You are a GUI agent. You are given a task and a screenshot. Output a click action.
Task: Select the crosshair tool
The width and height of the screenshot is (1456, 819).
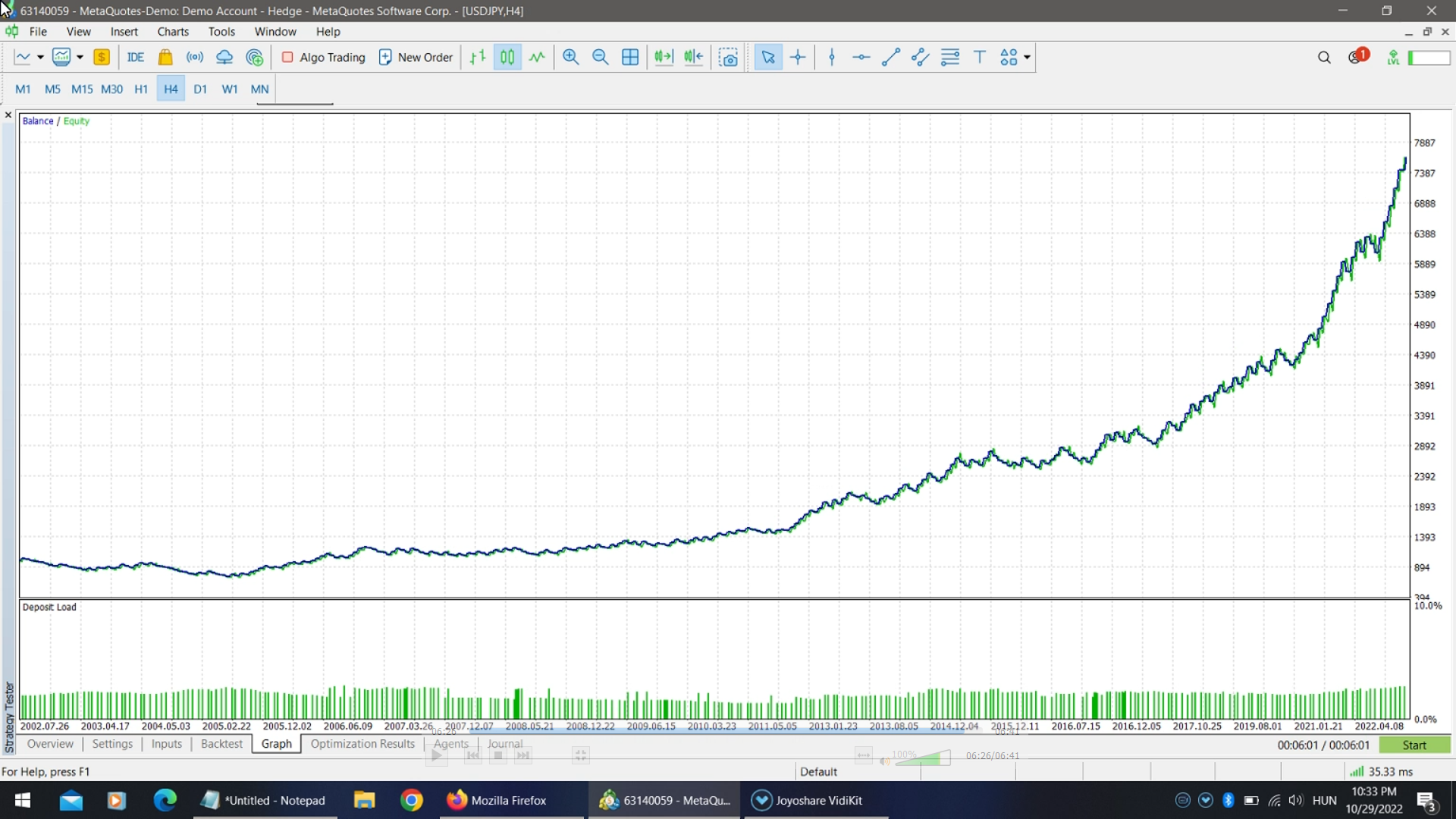(798, 57)
